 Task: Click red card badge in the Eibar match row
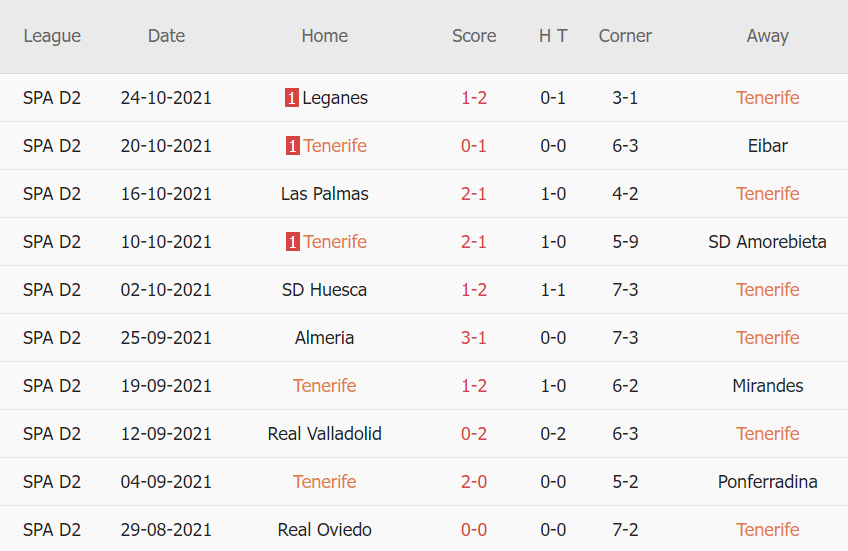coord(292,146)
